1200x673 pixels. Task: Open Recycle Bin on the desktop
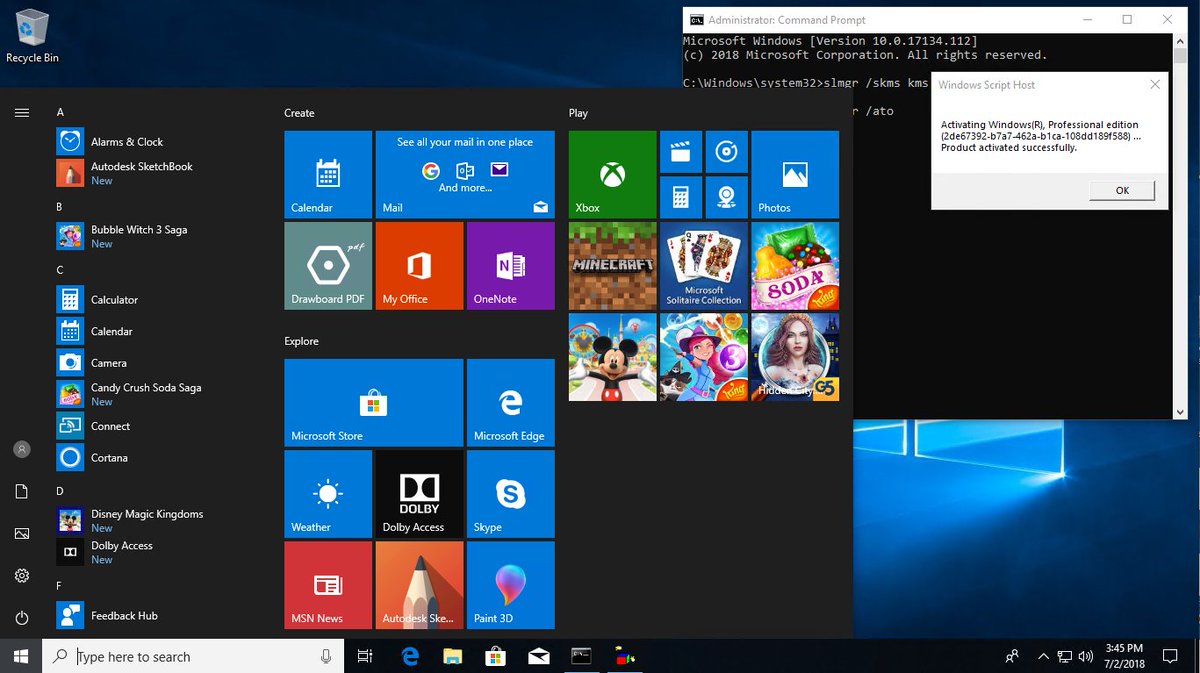[32, 36]
